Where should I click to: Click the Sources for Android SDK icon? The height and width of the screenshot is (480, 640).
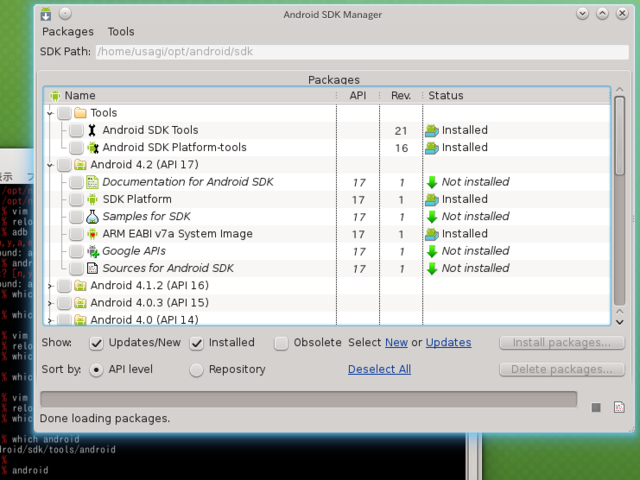93,269
